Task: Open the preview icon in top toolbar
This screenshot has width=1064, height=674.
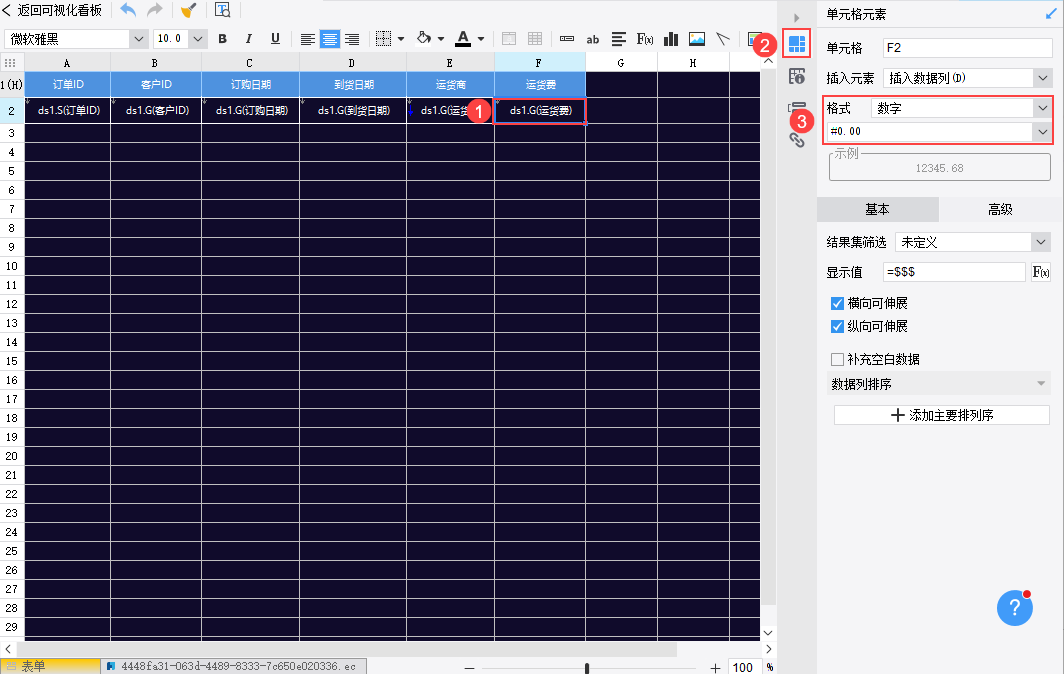Action: [223, 10]
